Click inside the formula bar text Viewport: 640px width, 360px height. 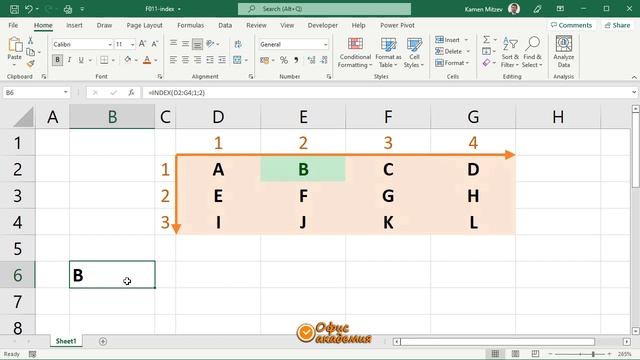[x=176, y=93]
